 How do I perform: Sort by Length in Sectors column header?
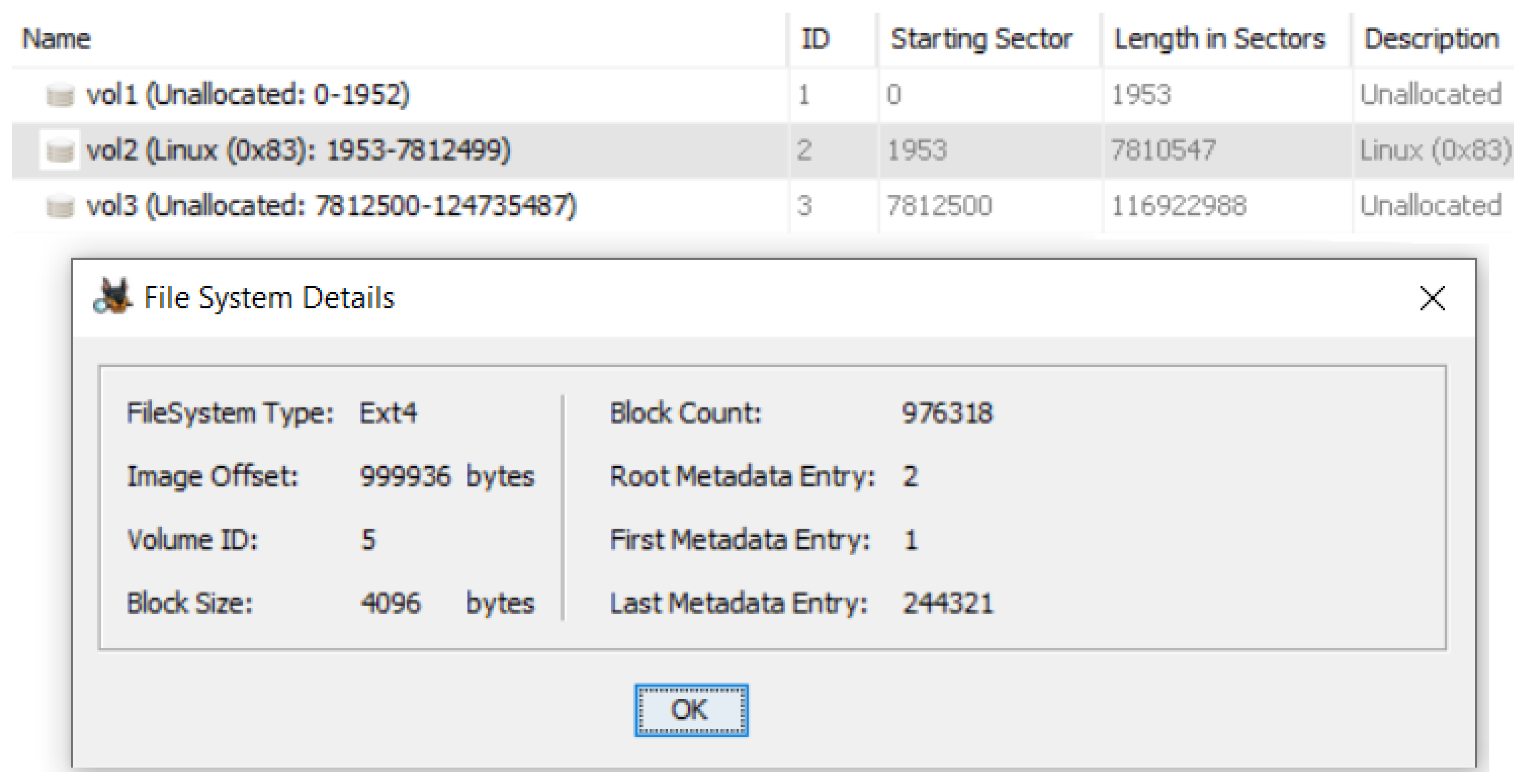click(x=1220, y=39)
